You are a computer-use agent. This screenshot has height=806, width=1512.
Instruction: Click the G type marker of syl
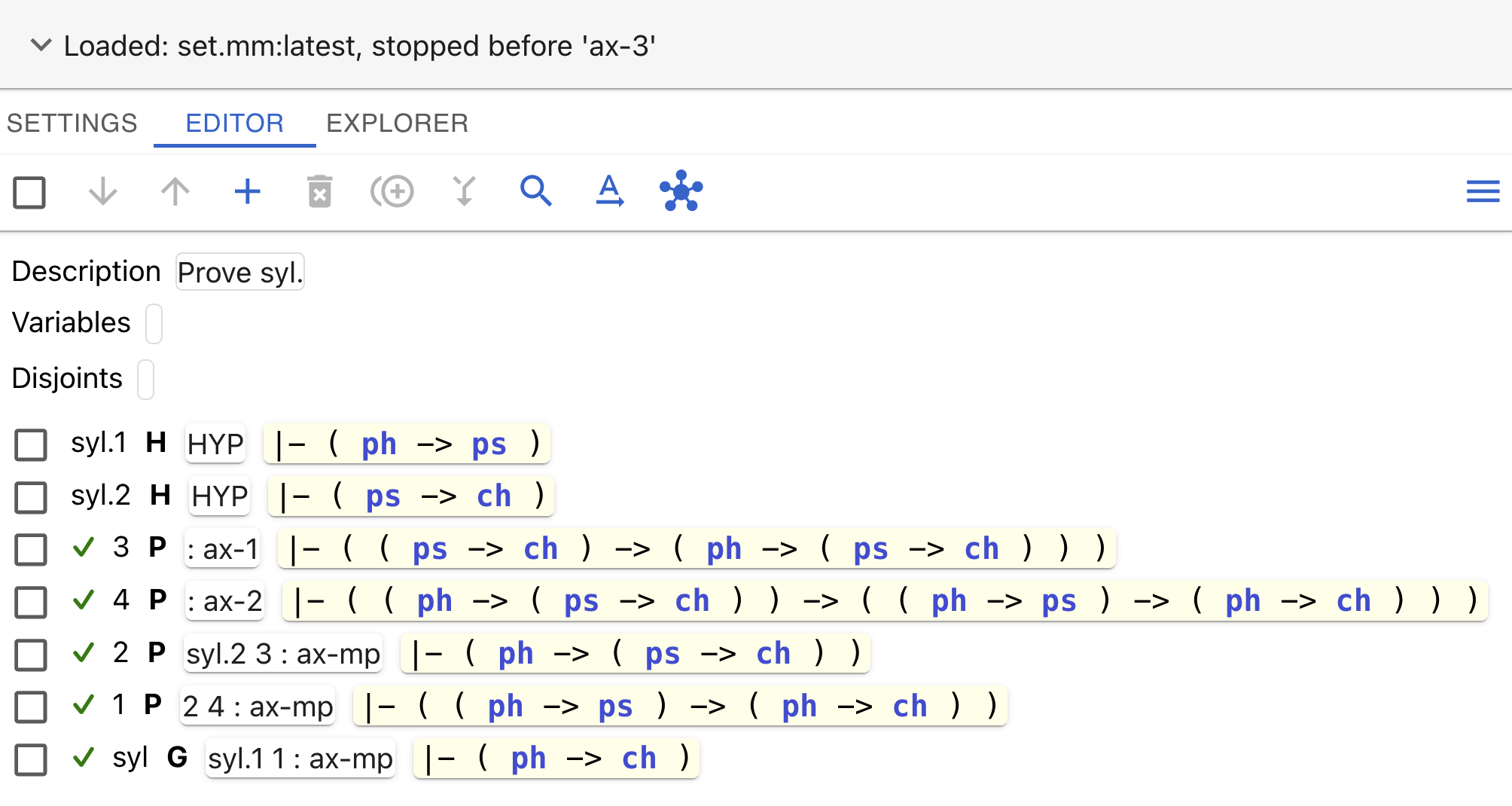pyautogui.click(x=177, y=757)
